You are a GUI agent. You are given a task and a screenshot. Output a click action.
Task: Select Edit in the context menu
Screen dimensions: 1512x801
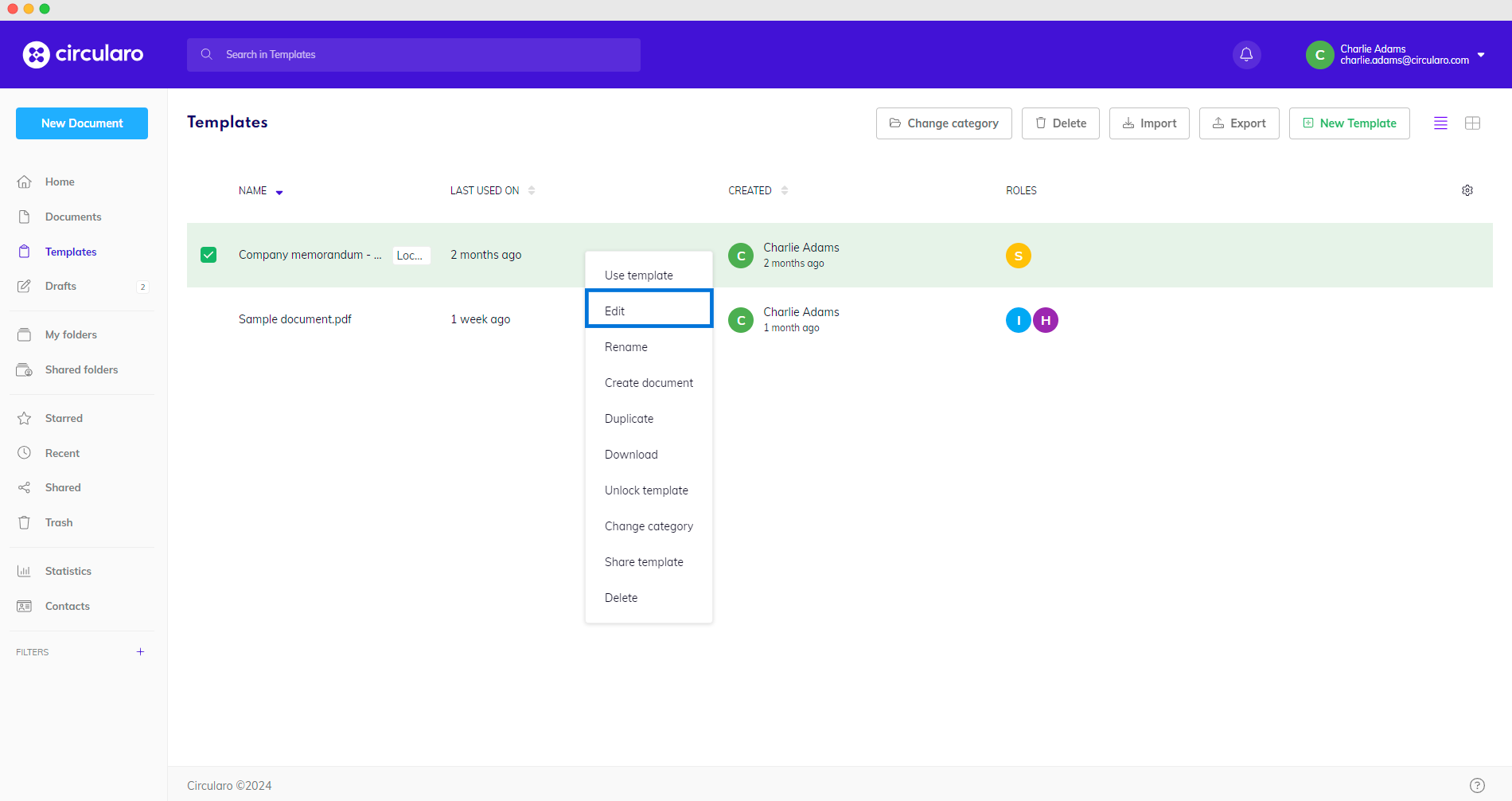coord(649,309)
